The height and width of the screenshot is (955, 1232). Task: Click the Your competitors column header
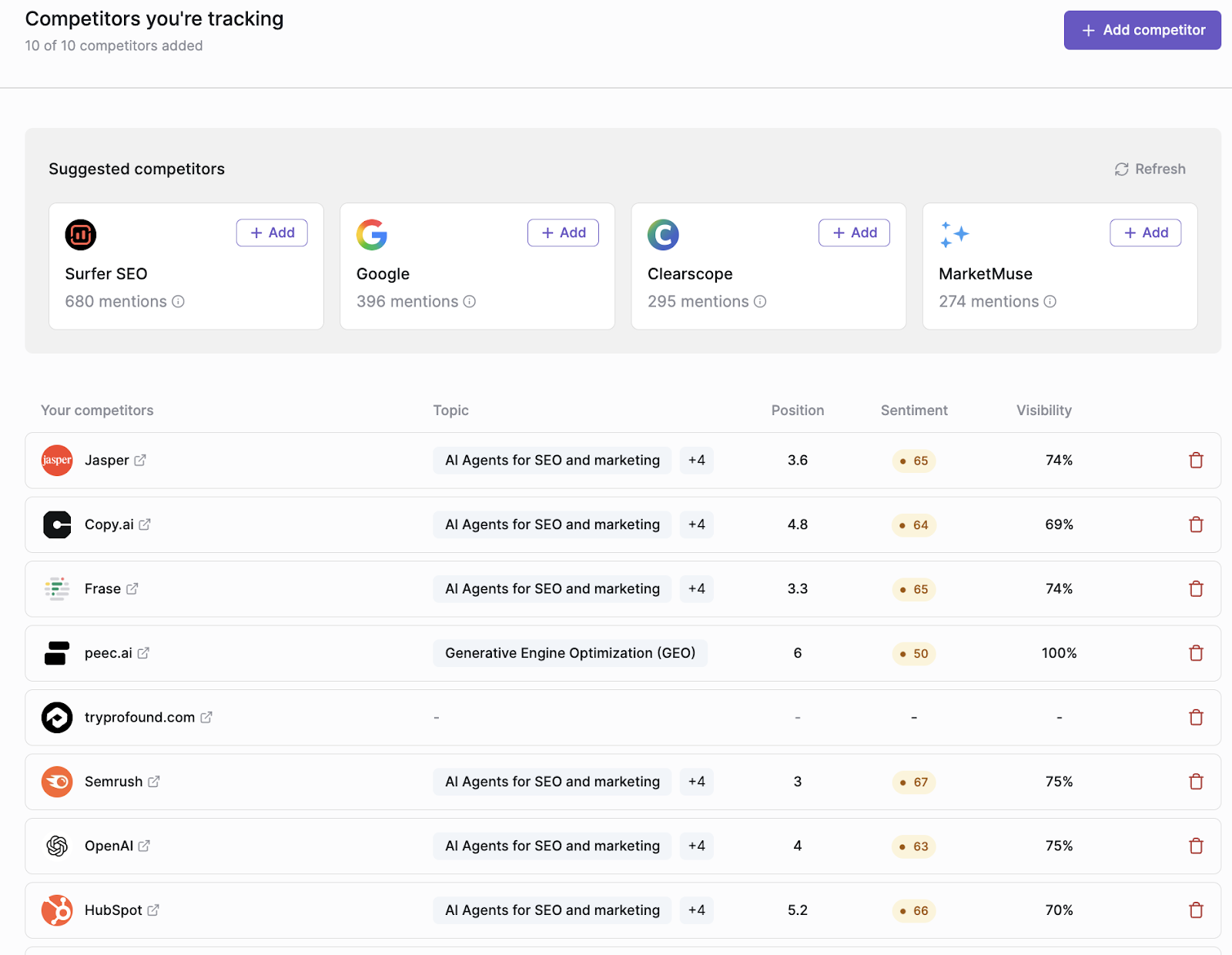(97, 410)
